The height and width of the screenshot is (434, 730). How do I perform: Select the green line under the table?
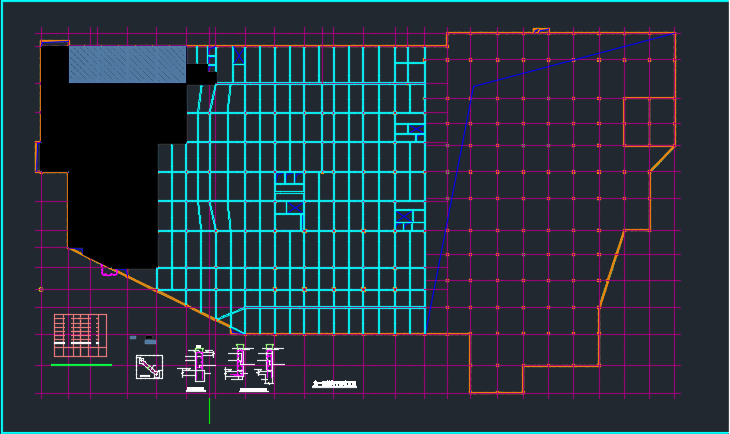pos(81,365)
